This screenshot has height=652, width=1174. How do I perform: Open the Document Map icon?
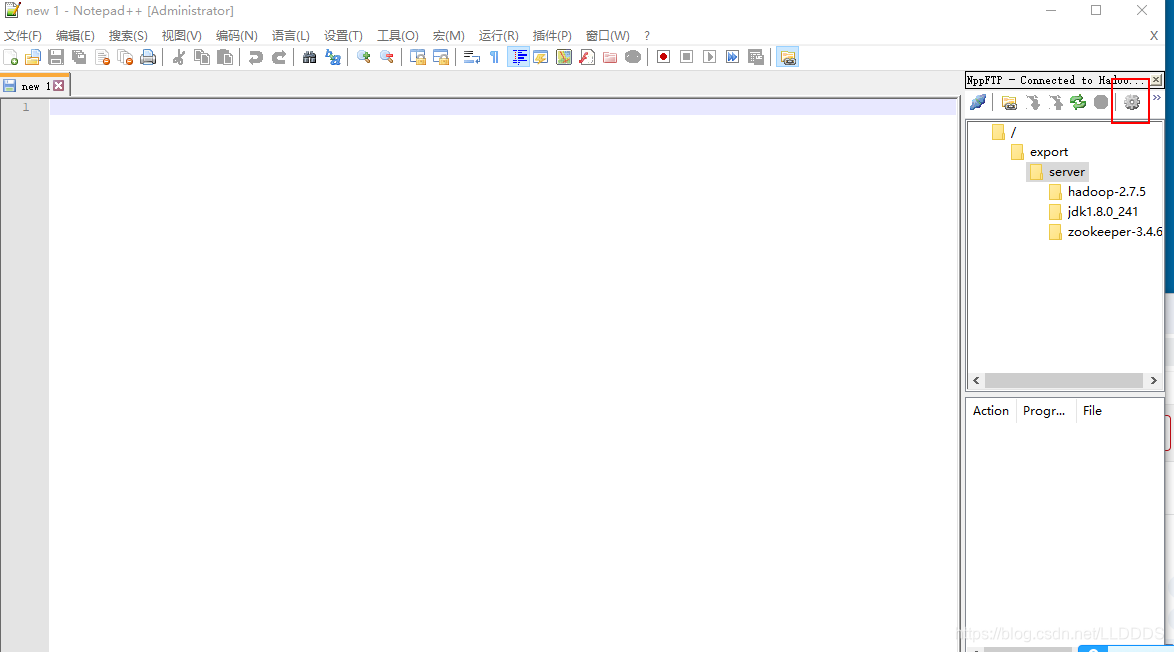(564, 57)
